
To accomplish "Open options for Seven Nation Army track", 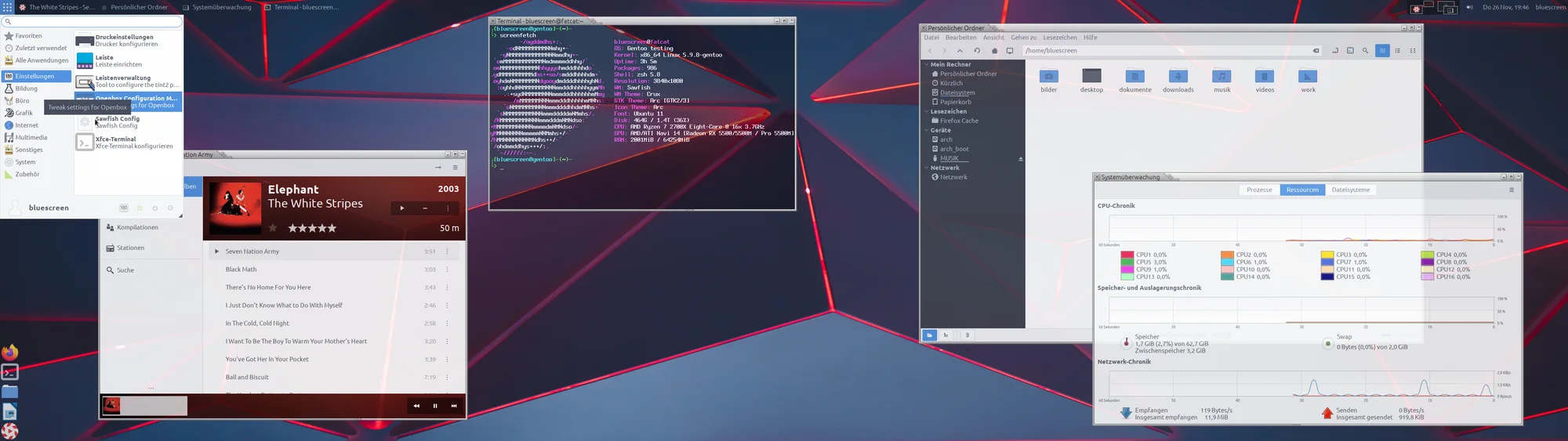I will pyautogui.click(x=448, y=251).
